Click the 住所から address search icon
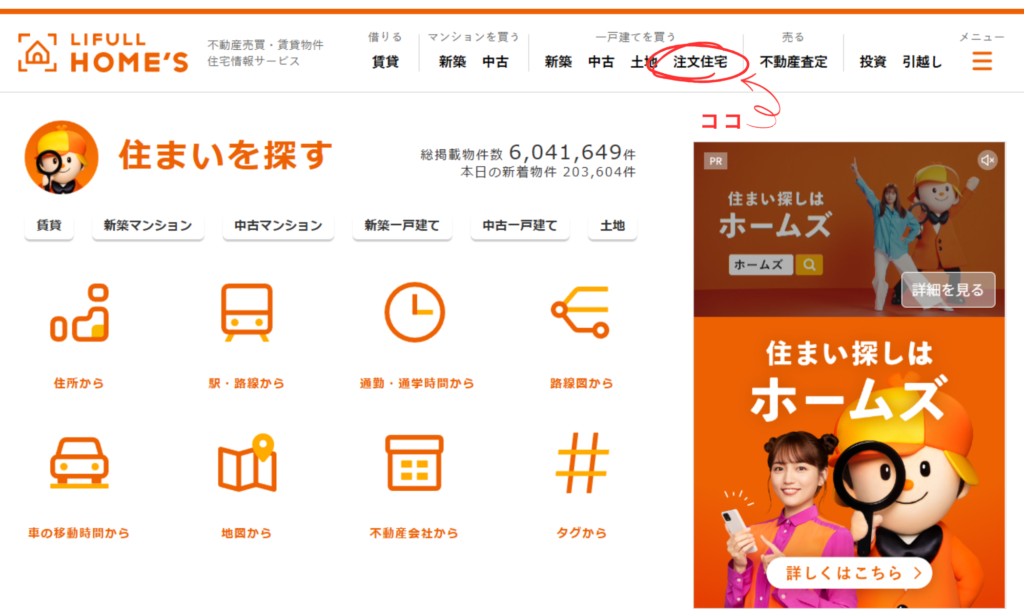 point(79,314)
